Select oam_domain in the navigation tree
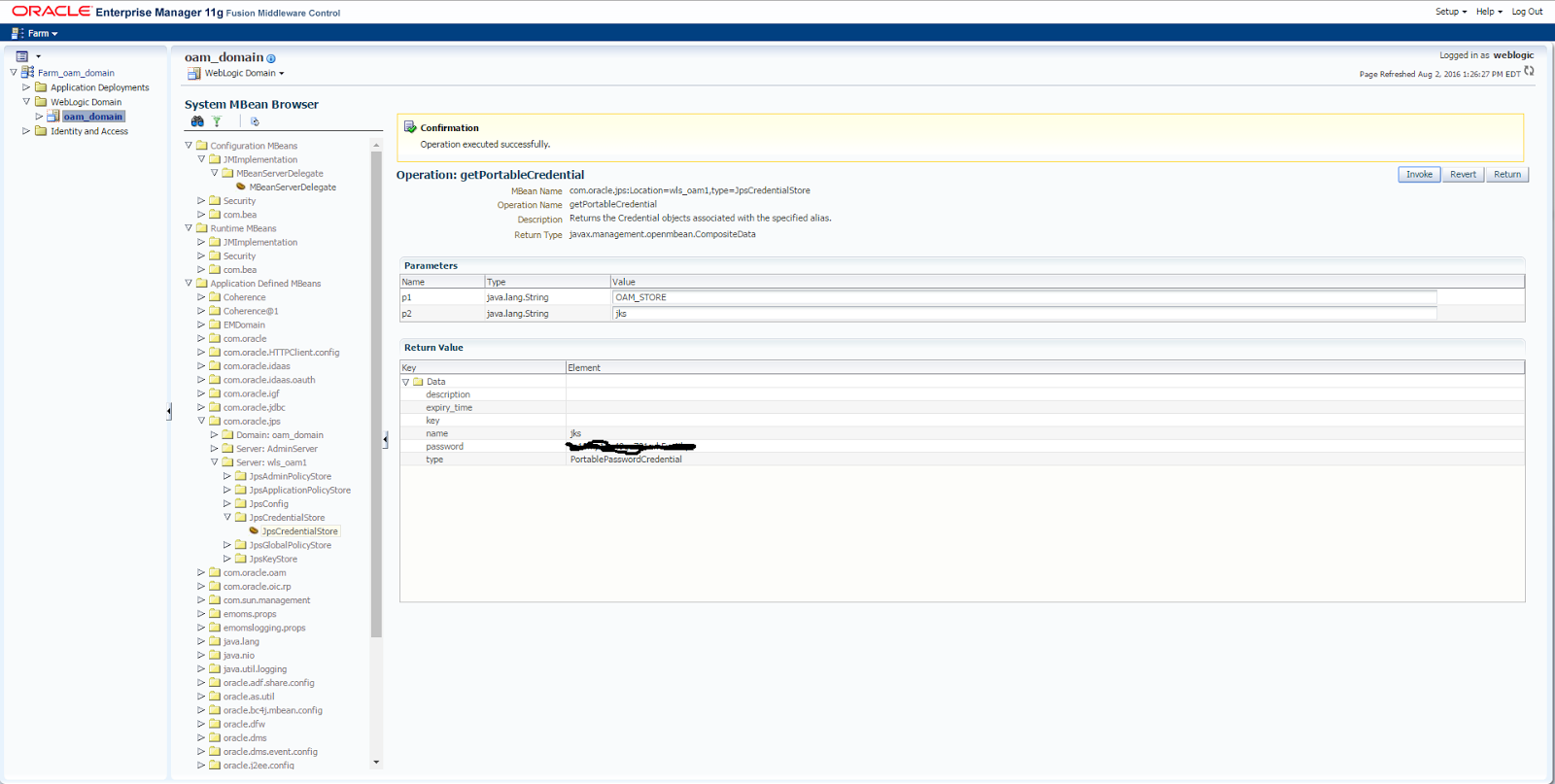This screenshot has height=784, width=1555. 93,117
